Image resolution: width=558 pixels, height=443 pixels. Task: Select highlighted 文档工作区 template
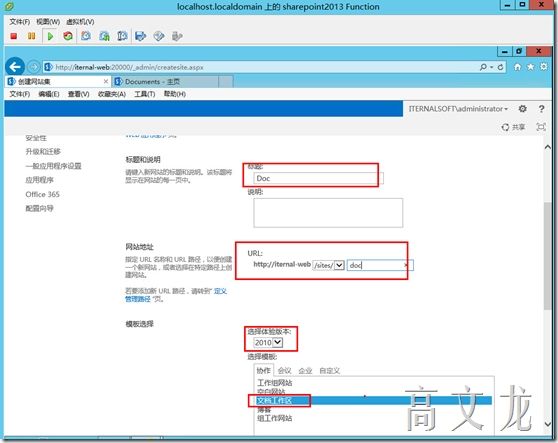point(374,400)
